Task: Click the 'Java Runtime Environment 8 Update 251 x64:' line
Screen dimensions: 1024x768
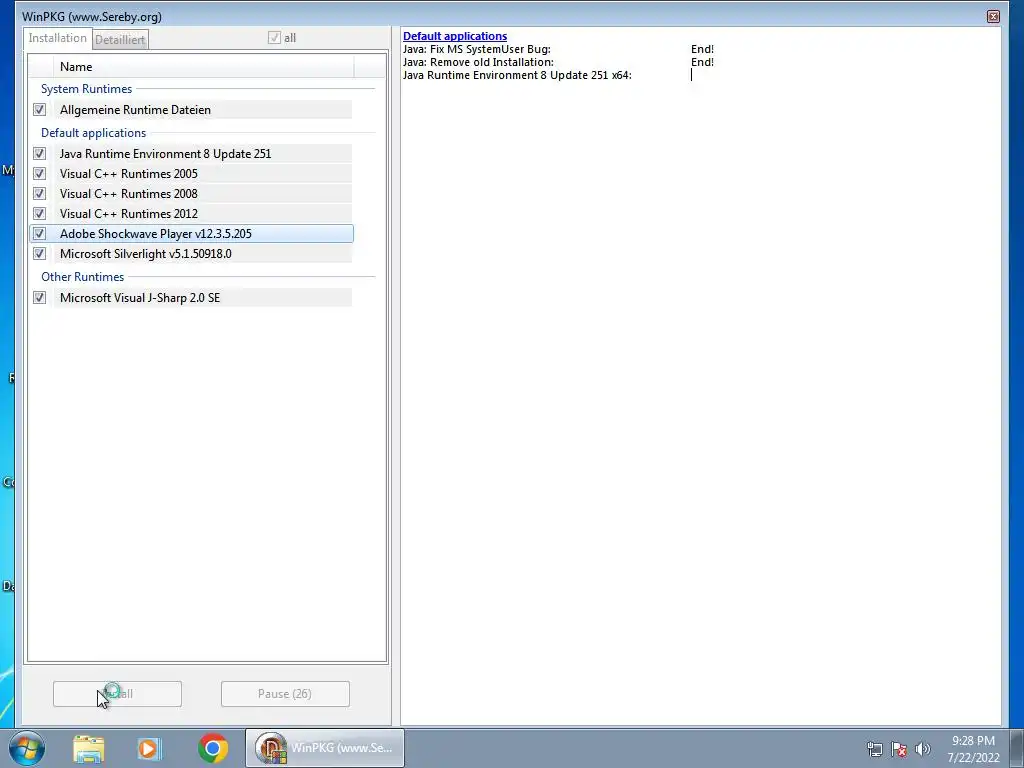Action: (517, 75)
